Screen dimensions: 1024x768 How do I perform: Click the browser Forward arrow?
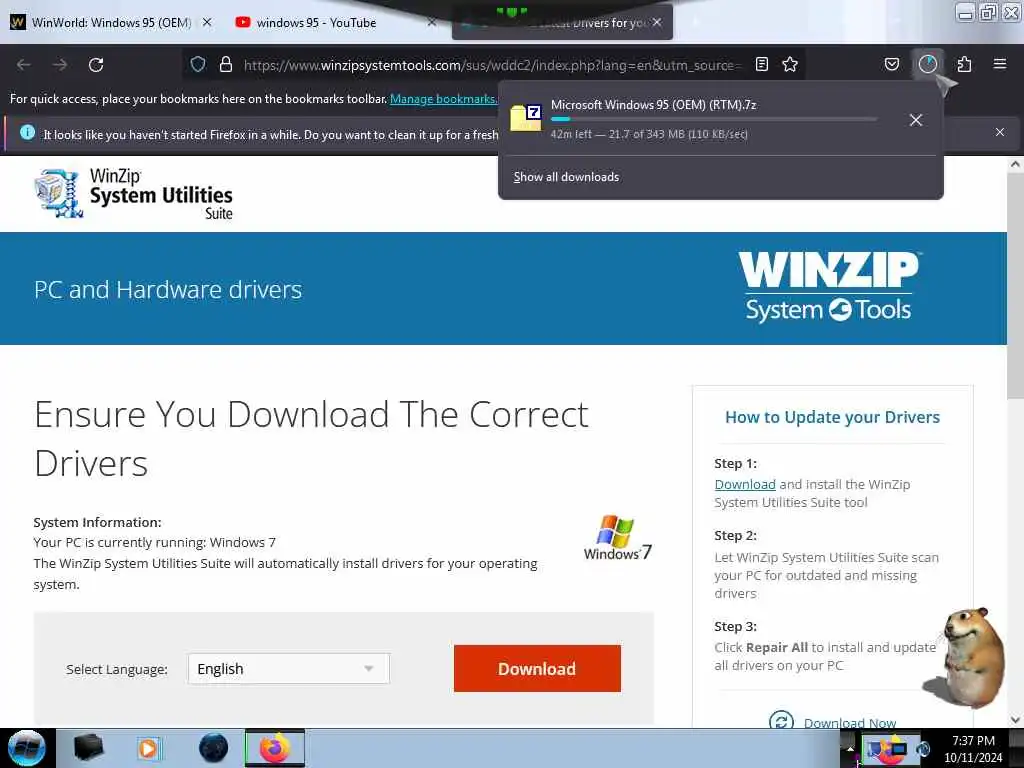coord(60,65)
